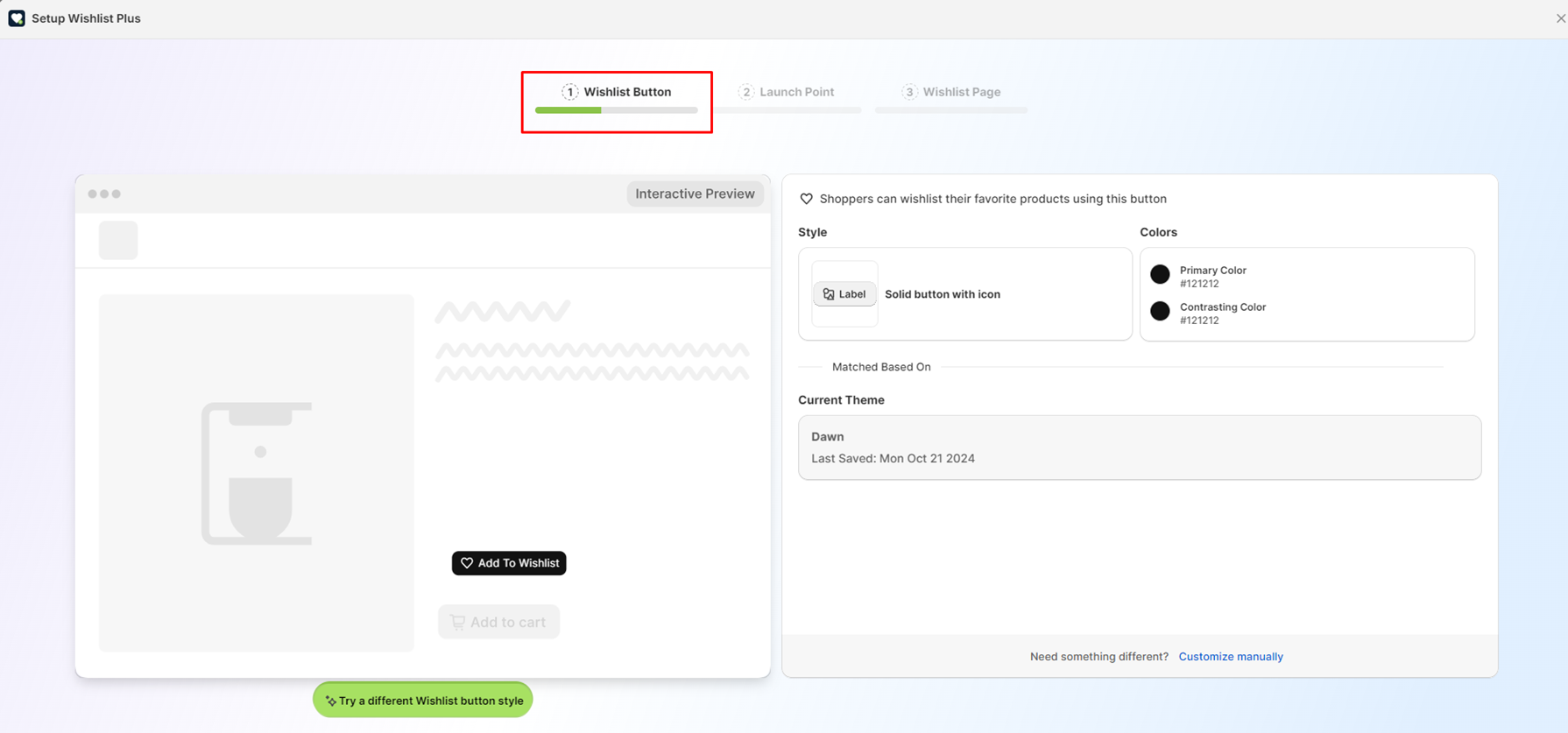Click the Wishlist Plus app logo icon

[17, 18]
